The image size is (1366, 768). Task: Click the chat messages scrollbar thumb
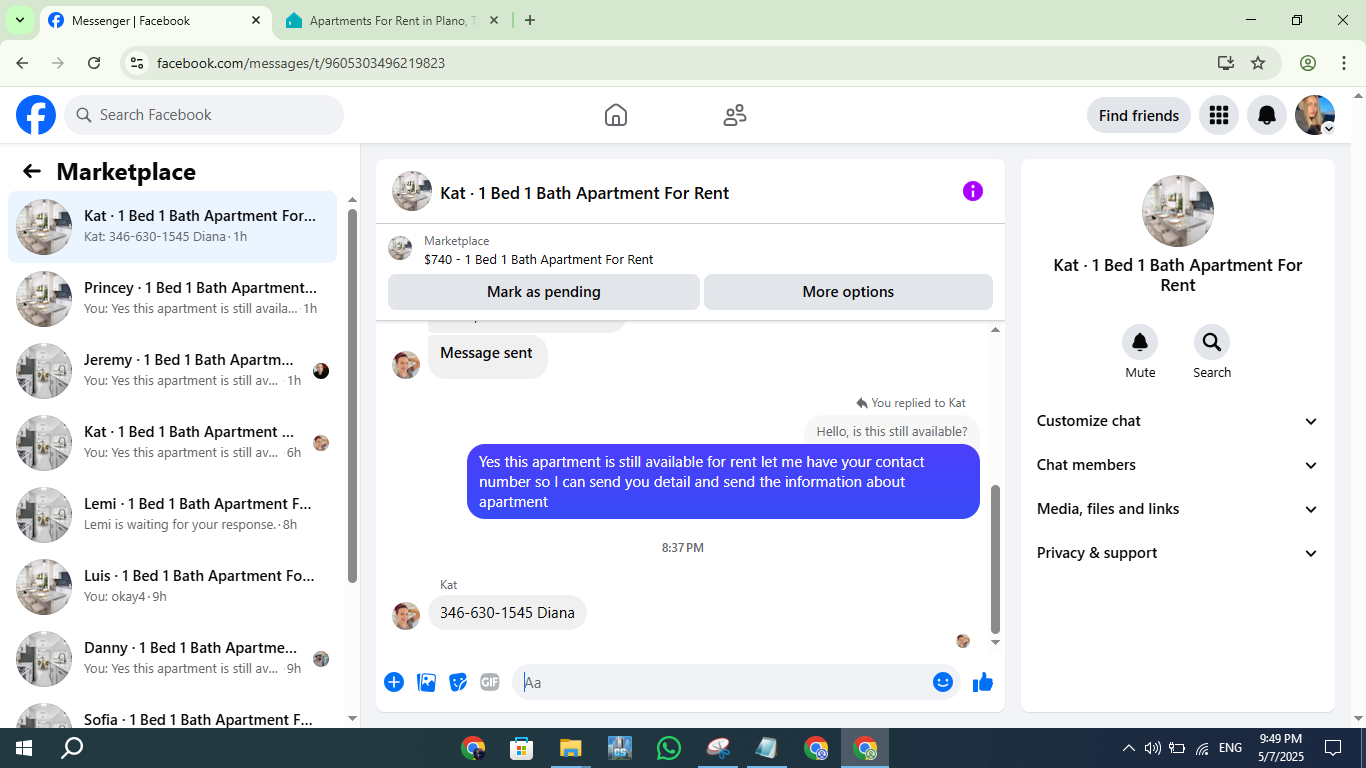(x=995, y=558)
